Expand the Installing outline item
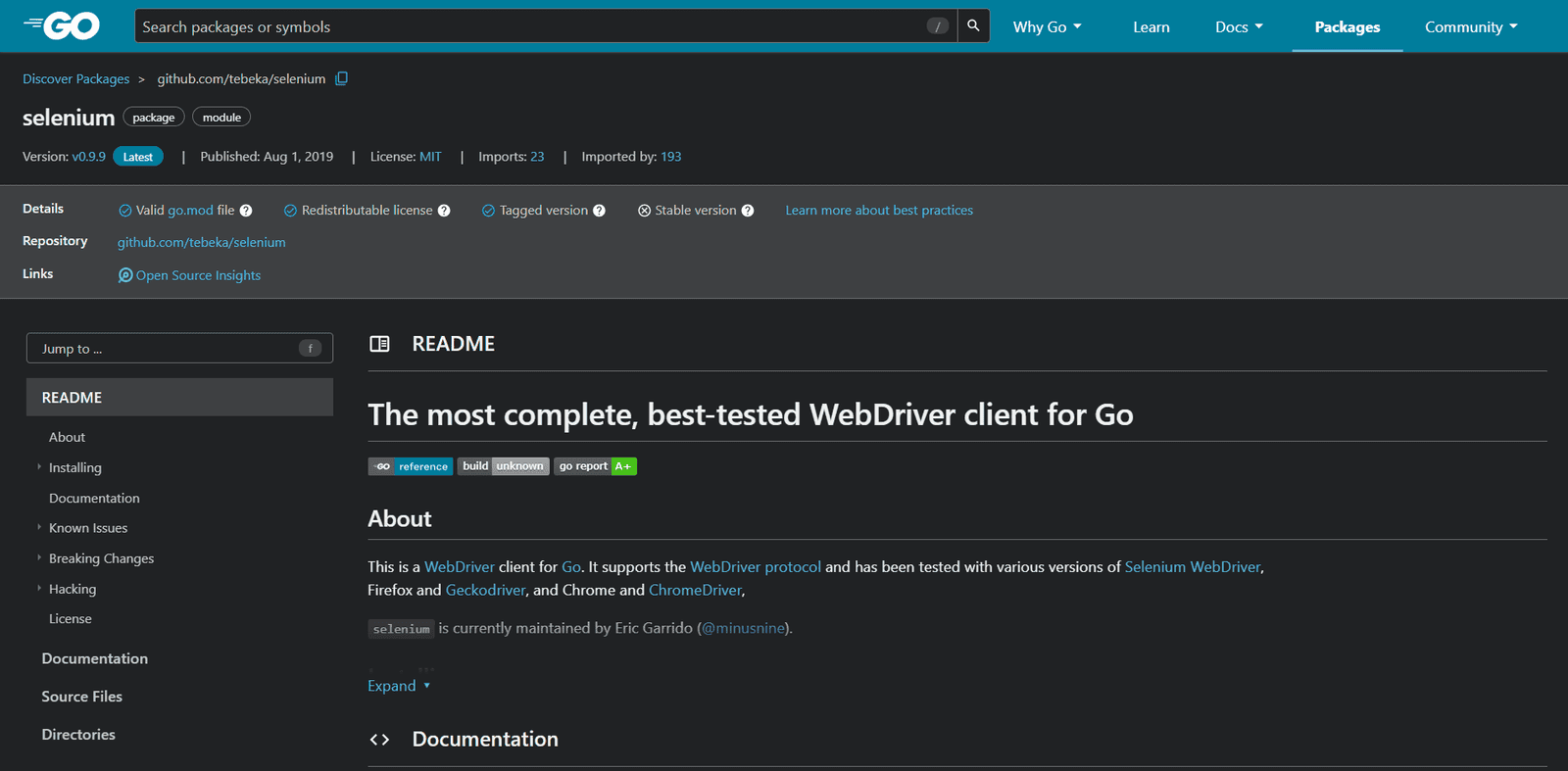1568x771 pixels. coord(39,467)
